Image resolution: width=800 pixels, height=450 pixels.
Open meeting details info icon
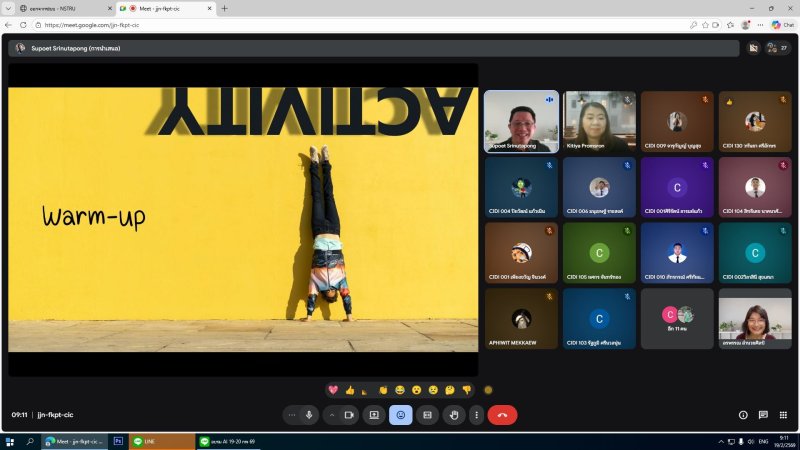[742, 414]
